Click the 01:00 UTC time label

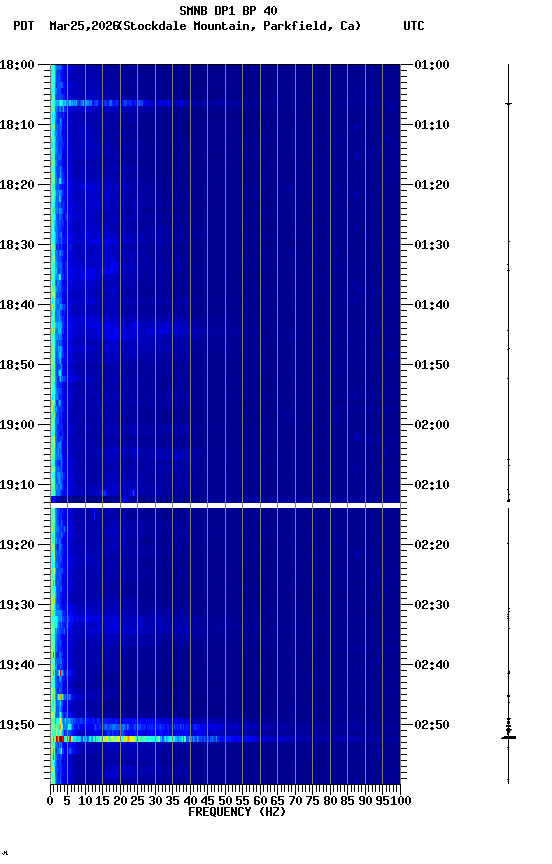[x=432, y=65]
